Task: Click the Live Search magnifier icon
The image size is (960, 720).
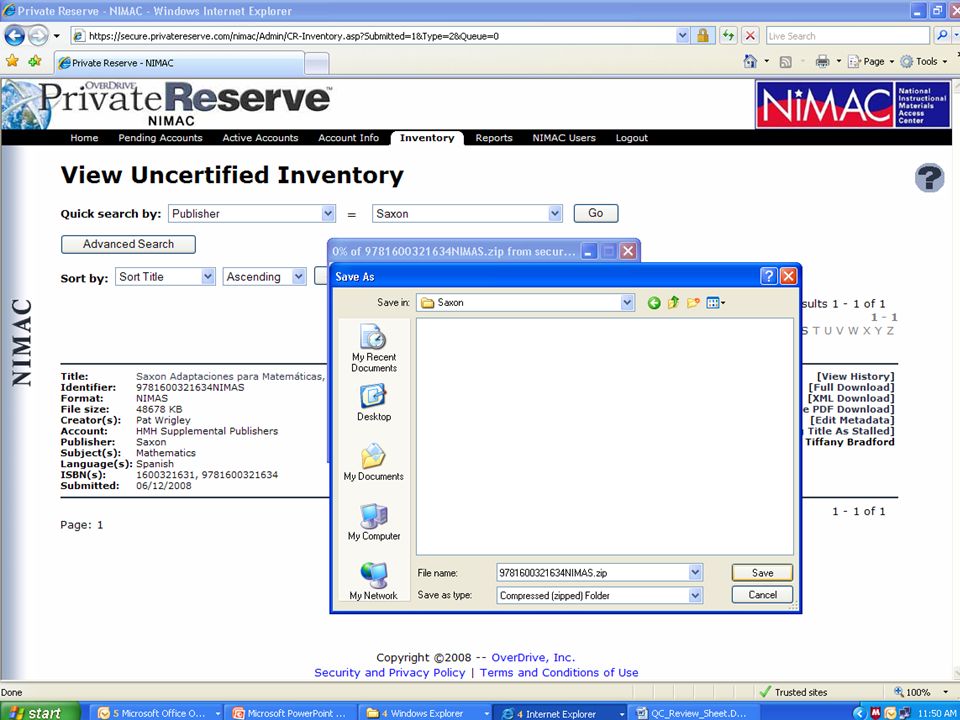Action: [943, 36]
